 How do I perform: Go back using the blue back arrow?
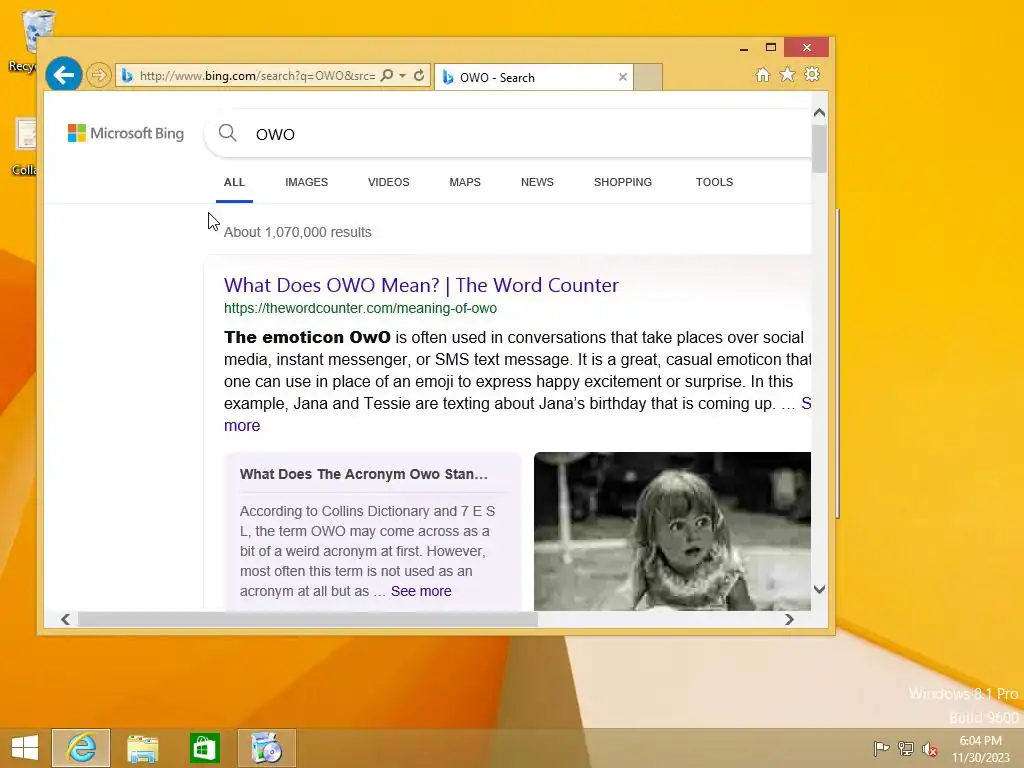point(63,75)
